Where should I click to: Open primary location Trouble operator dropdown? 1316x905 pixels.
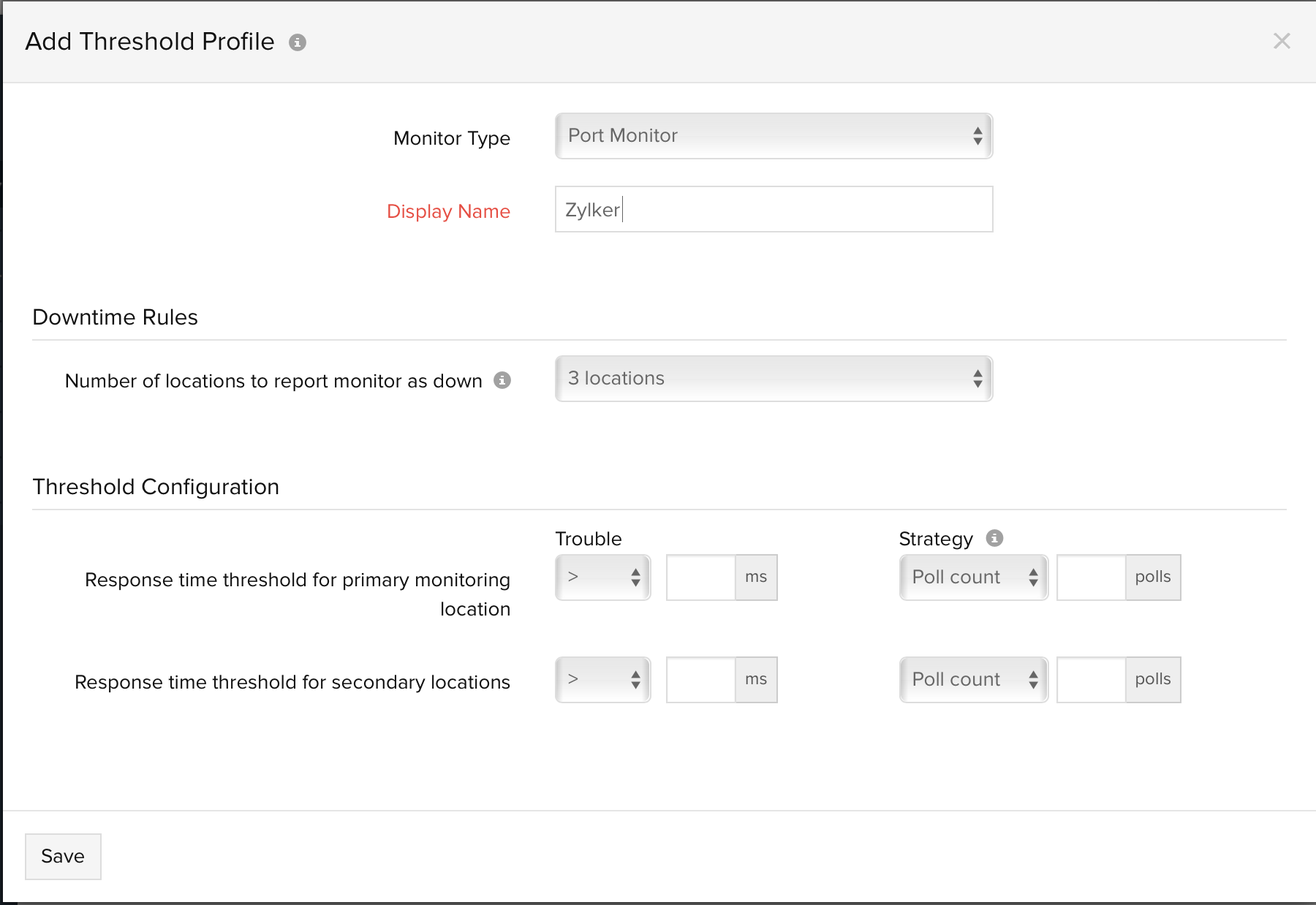click(603, 578)
